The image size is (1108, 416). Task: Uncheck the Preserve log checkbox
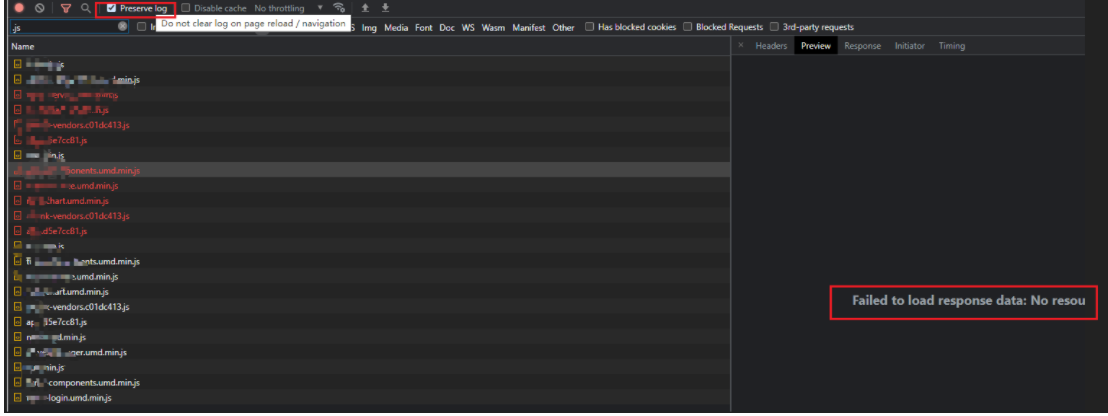point(111,8)
